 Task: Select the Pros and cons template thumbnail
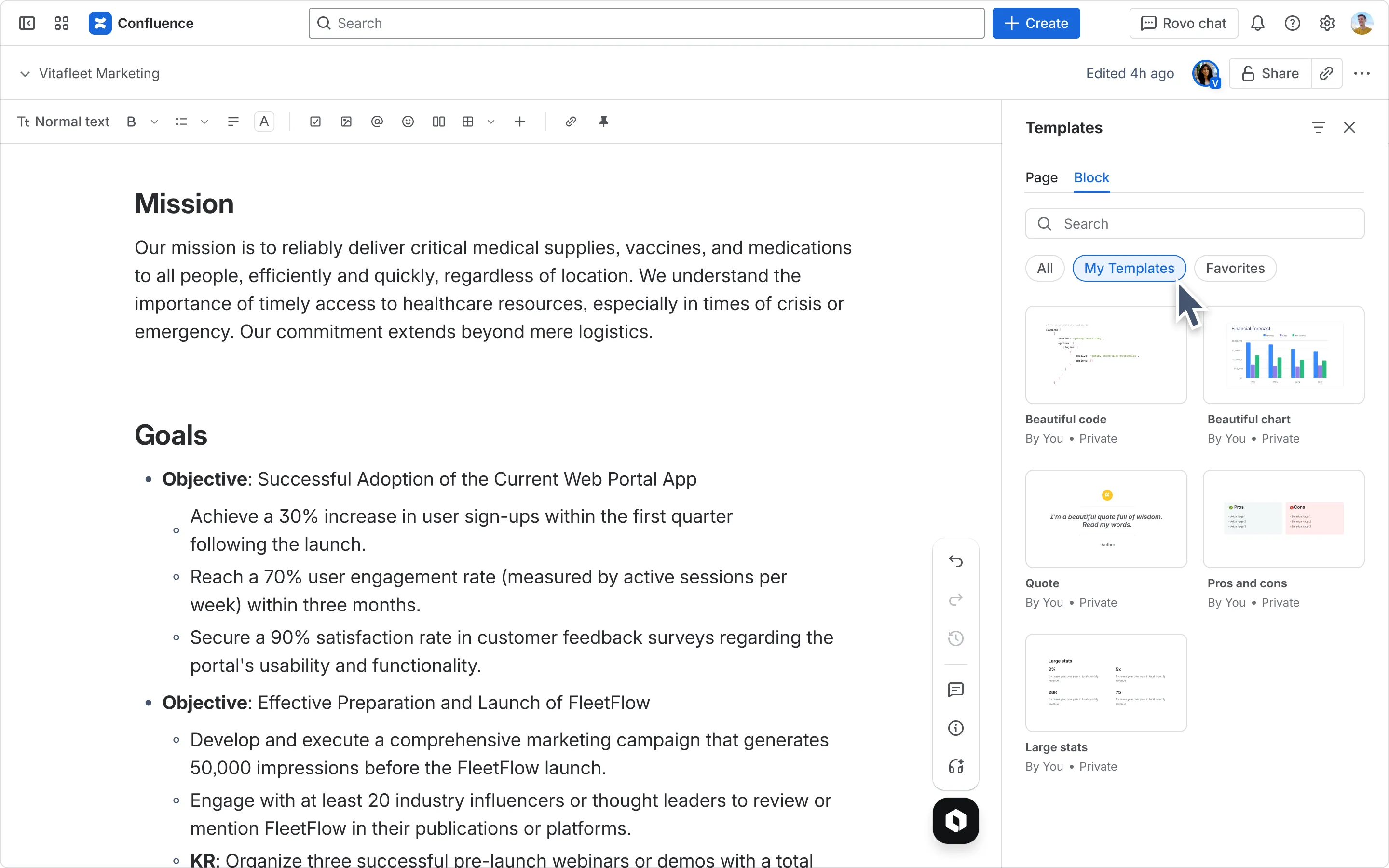pos(1283,519)
